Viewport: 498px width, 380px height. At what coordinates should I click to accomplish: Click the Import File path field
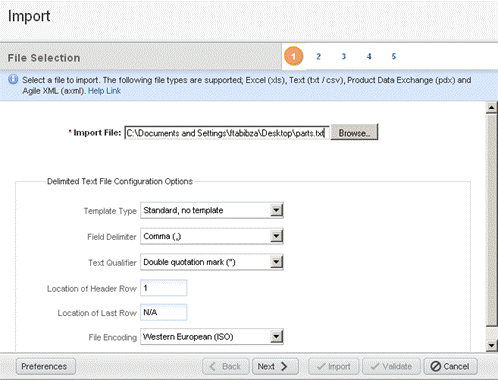pos(227,133)
